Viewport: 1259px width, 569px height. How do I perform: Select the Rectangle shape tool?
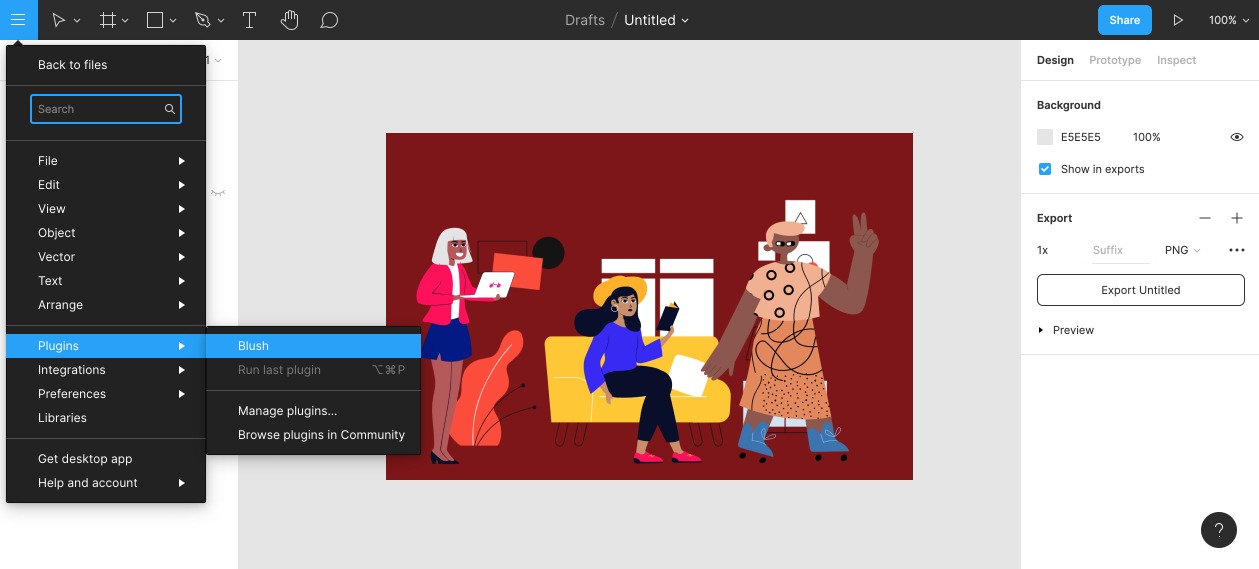pyautogui.click(x=155, y=20)
